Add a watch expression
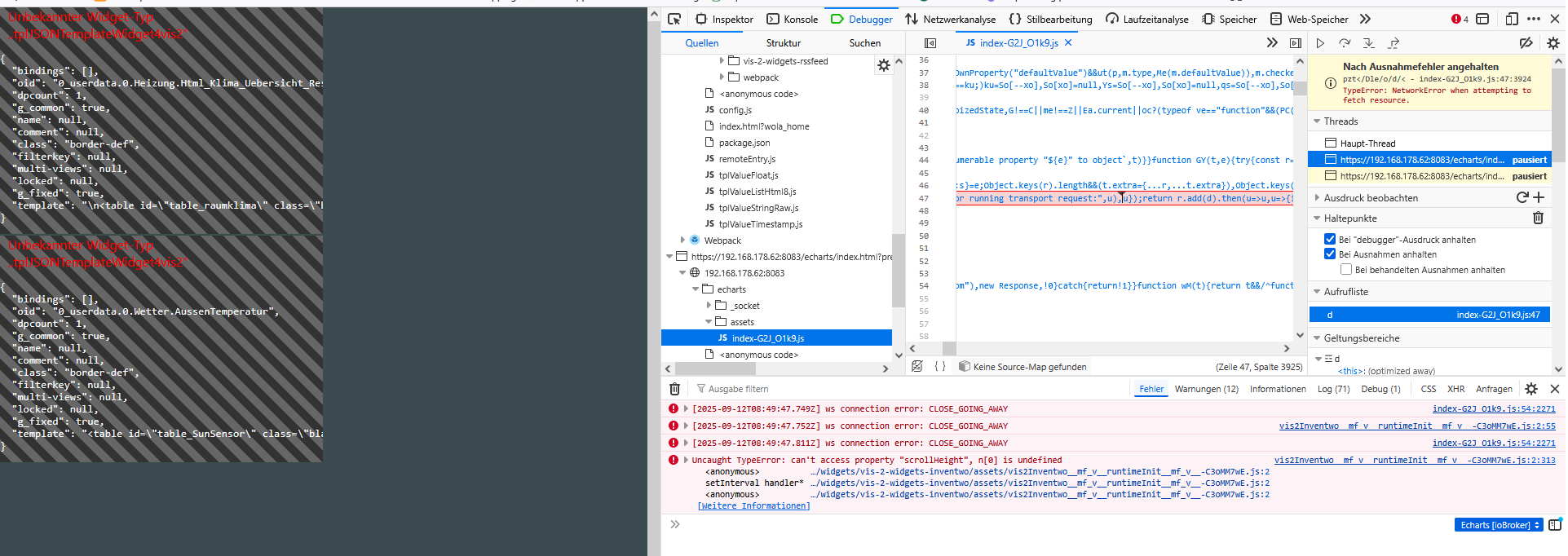Screen dimensions: 1568x556 coord(1539,197)
